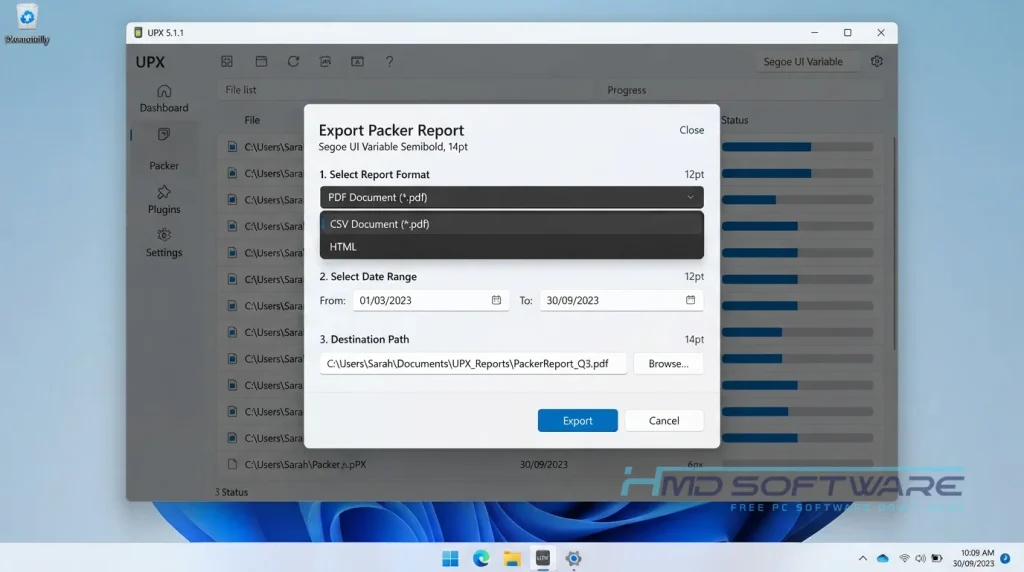Click the fourth toolbar icon next to refresh
This screenshot has height=572, width=1024.
click(325, 61)
